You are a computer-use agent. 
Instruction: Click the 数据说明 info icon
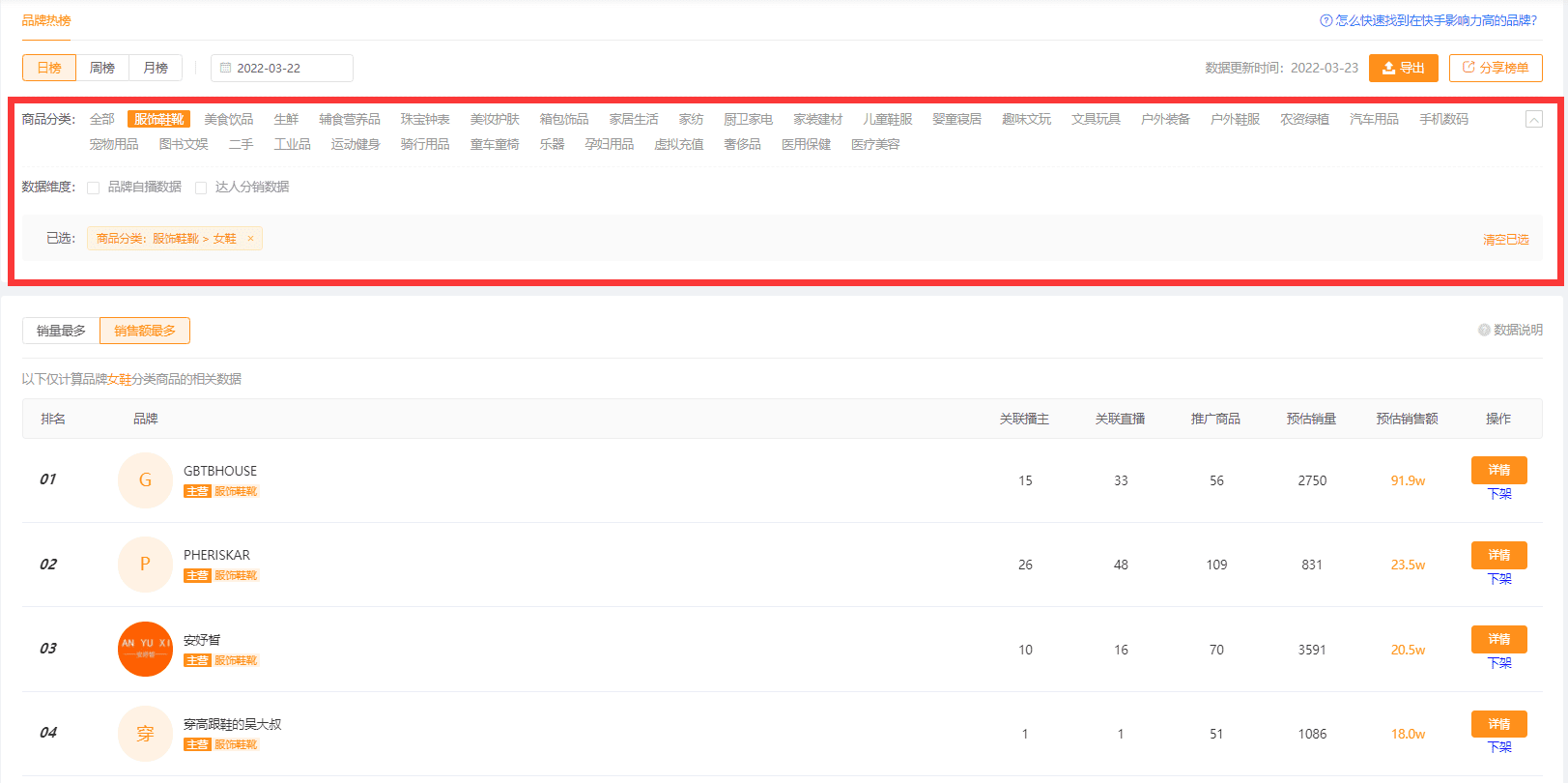1484,330
